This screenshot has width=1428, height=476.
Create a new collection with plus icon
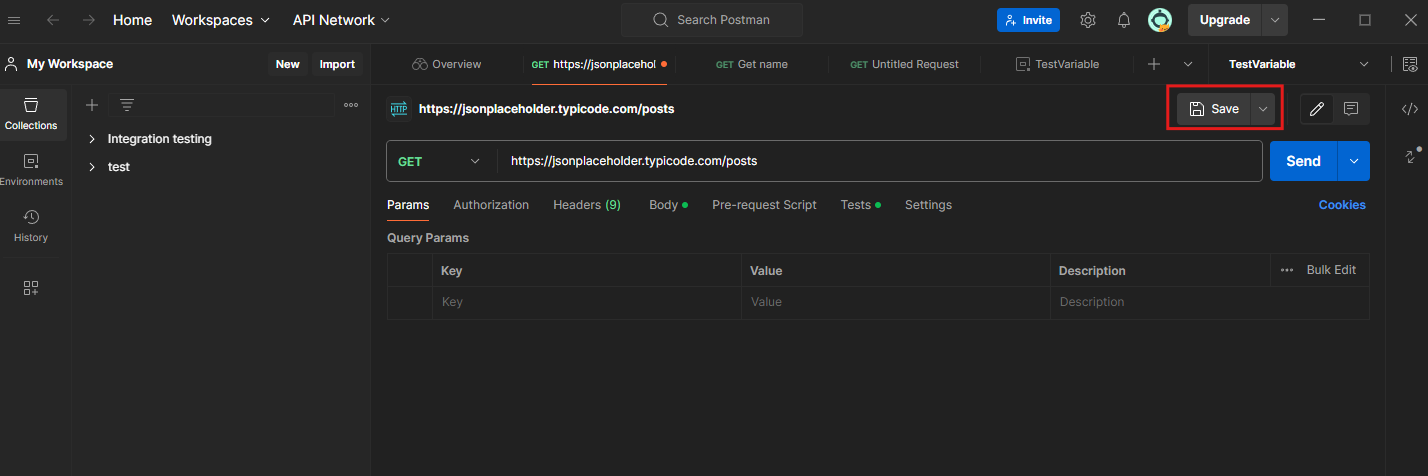[92, 105]
